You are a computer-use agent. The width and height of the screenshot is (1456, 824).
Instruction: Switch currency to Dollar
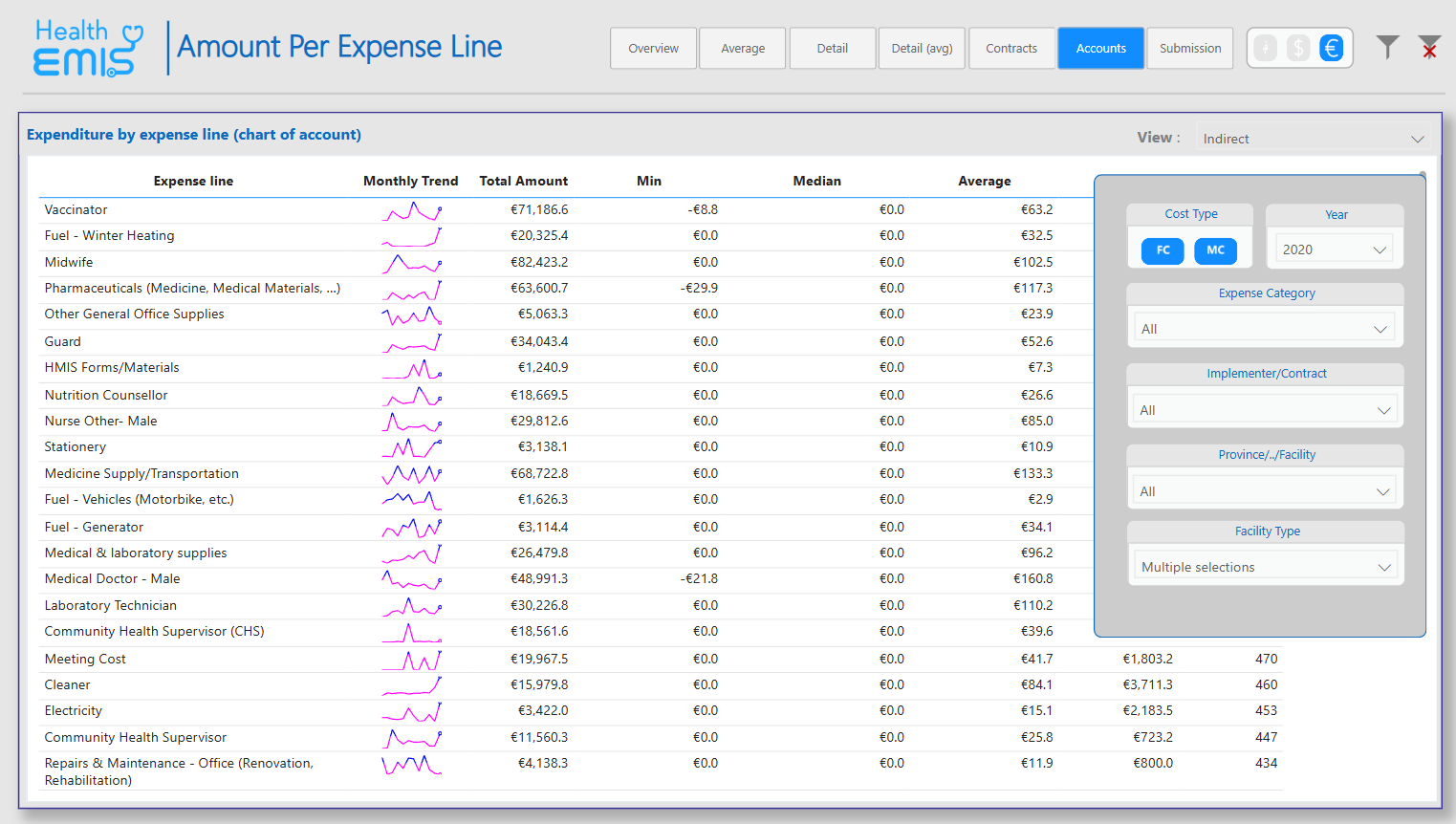[1298, 47]
